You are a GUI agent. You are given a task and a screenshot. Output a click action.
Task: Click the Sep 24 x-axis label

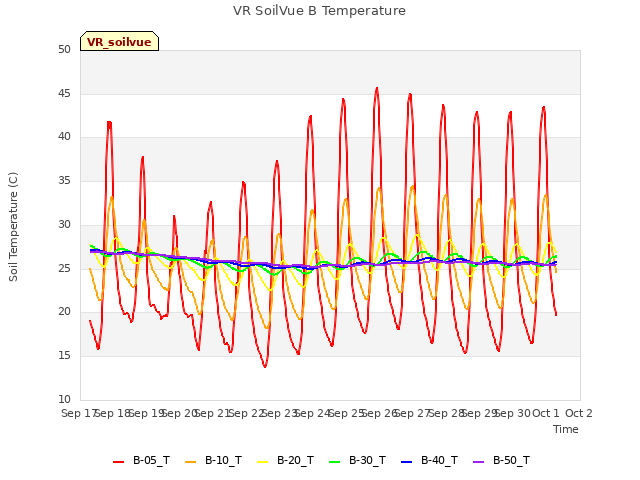(x=312, y=413)
